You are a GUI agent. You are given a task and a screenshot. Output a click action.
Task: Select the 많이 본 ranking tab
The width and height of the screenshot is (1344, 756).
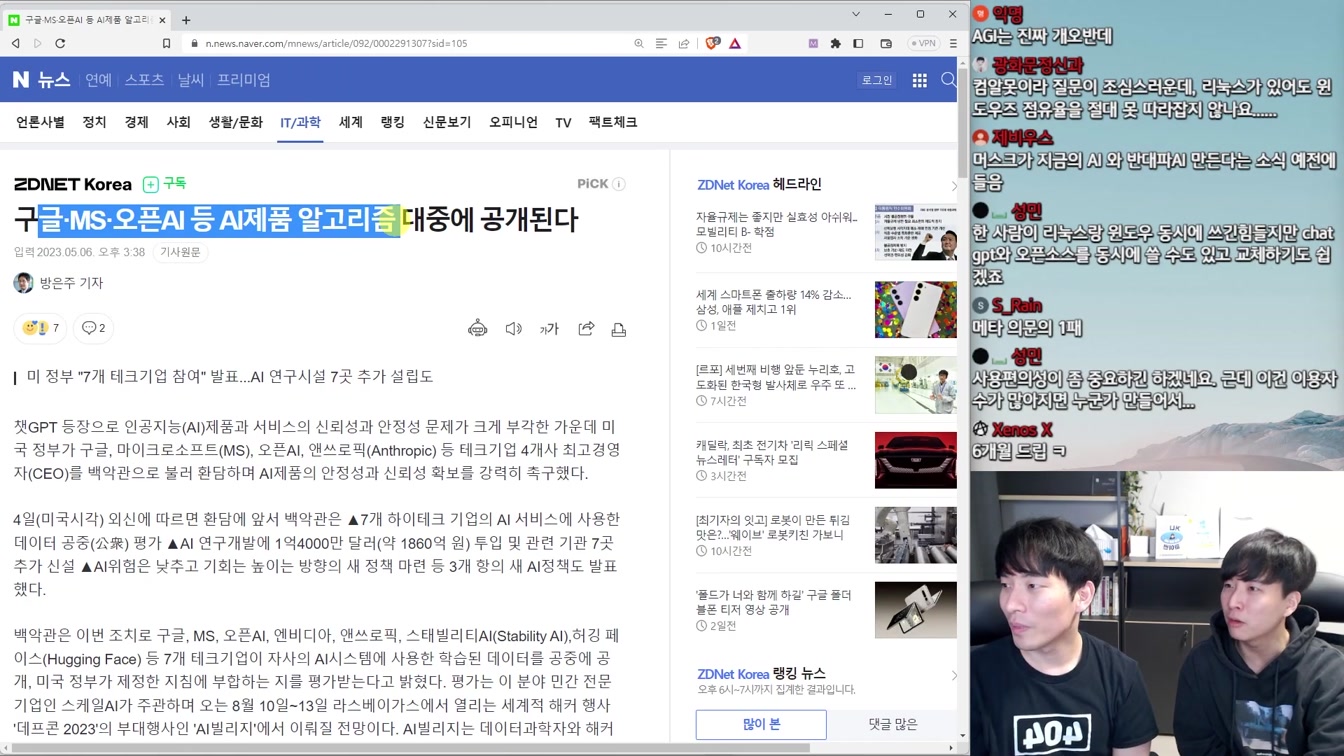coord(761,724)
